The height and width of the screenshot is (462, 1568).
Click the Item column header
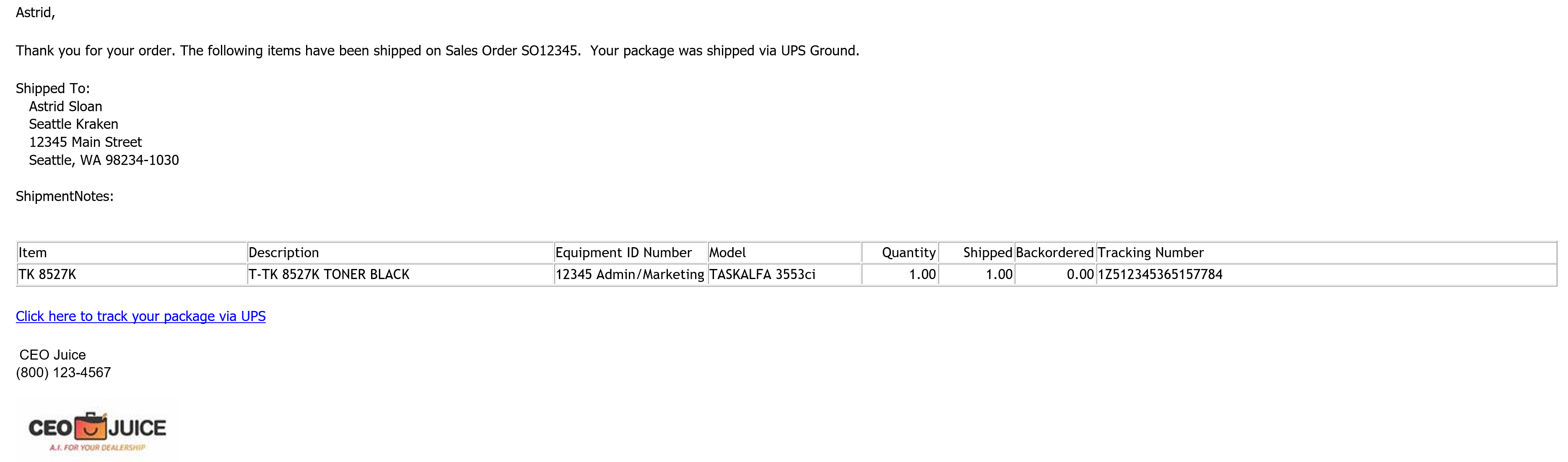(132, 252)
